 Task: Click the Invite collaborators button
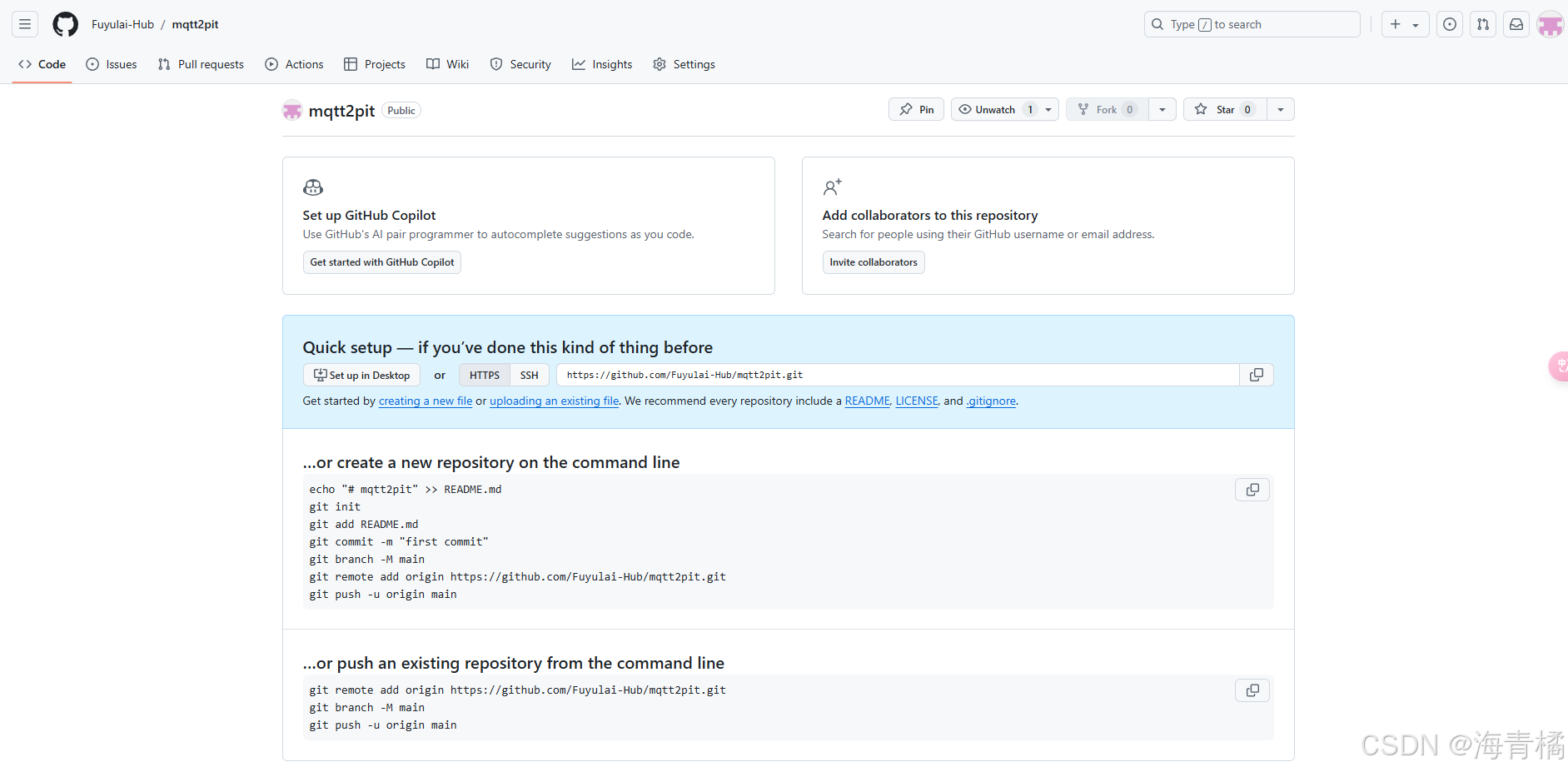click(x=874, y=262)
